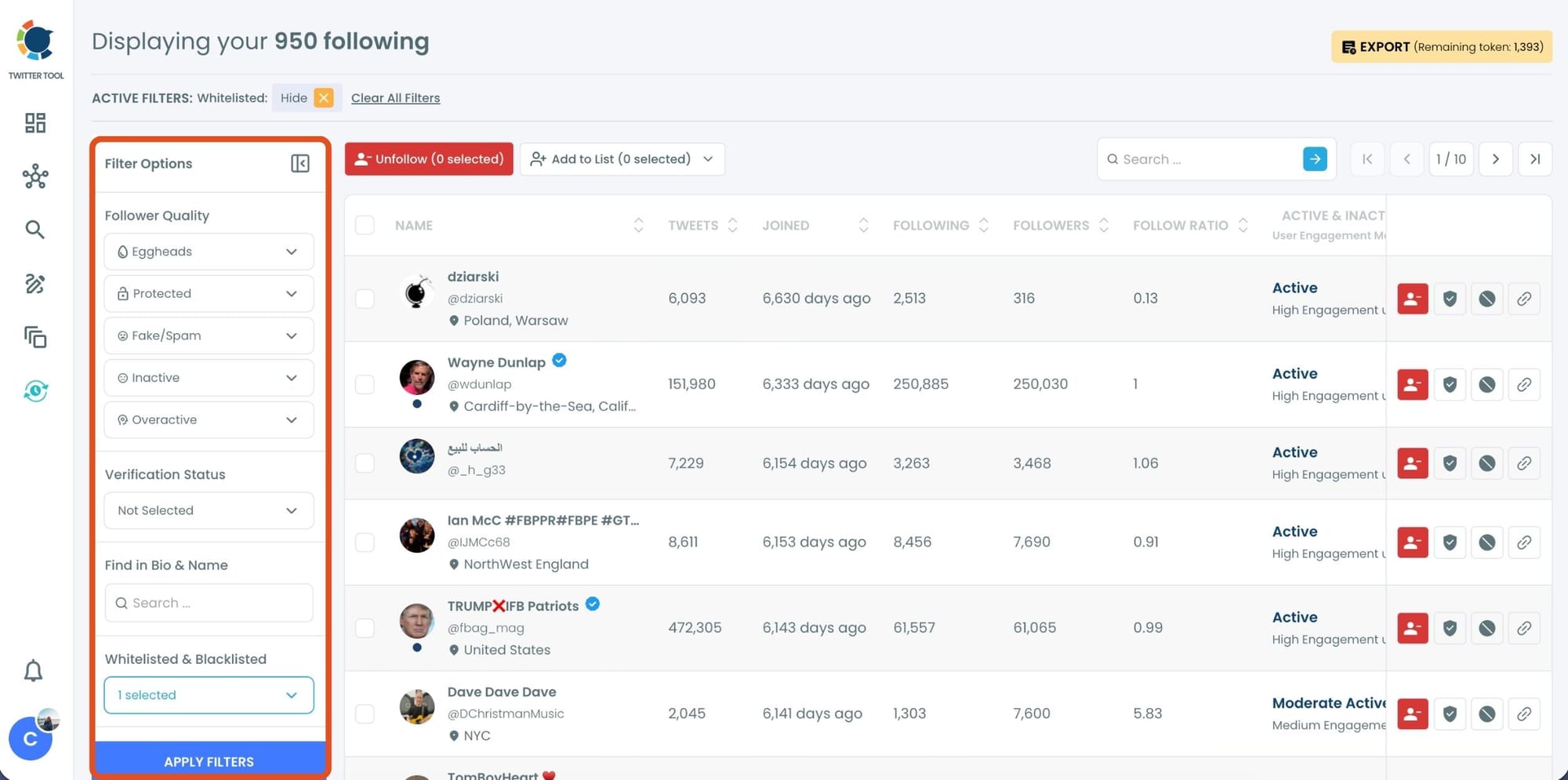
Task: Open Add to List dropdown
Action: coord(622,159)
